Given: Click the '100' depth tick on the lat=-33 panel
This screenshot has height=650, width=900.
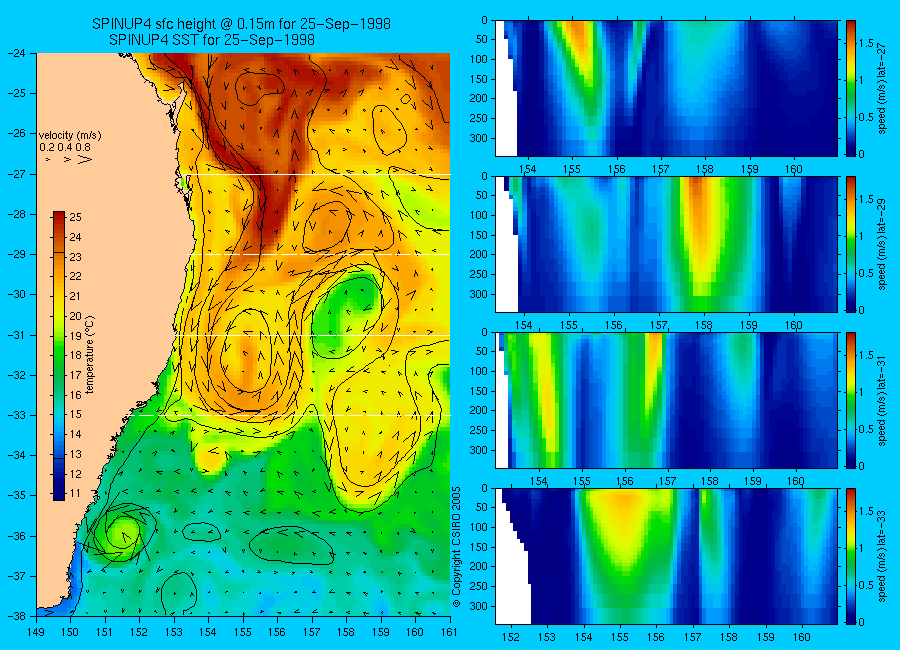Looking at the screenshot, I should pos(479,527).
